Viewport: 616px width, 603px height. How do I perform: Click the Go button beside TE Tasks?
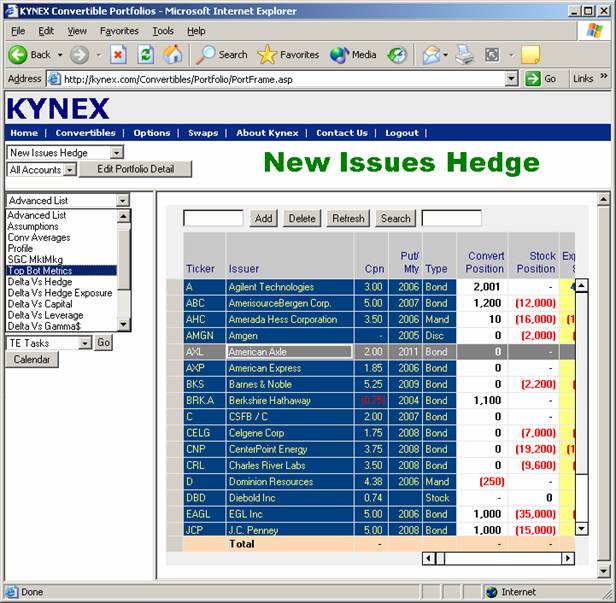pos(103,343)
